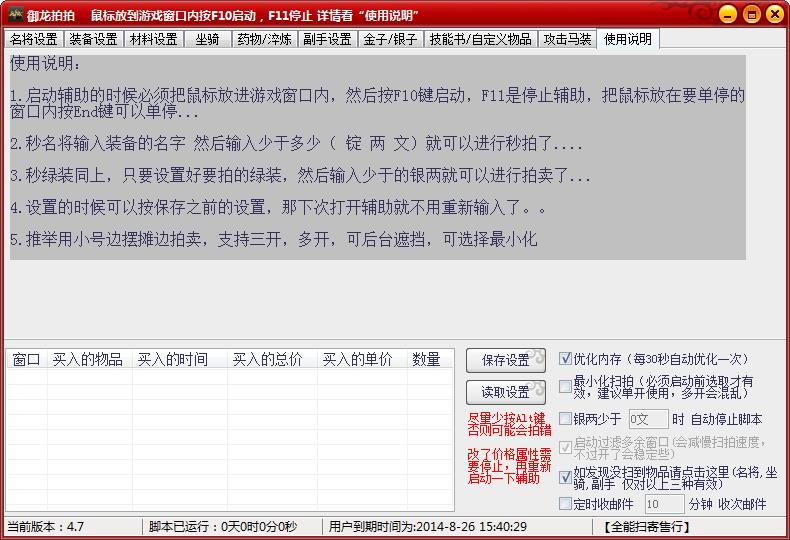Open the 金子/银子 tab
The image size is (790, 540).
click(390, 39)
